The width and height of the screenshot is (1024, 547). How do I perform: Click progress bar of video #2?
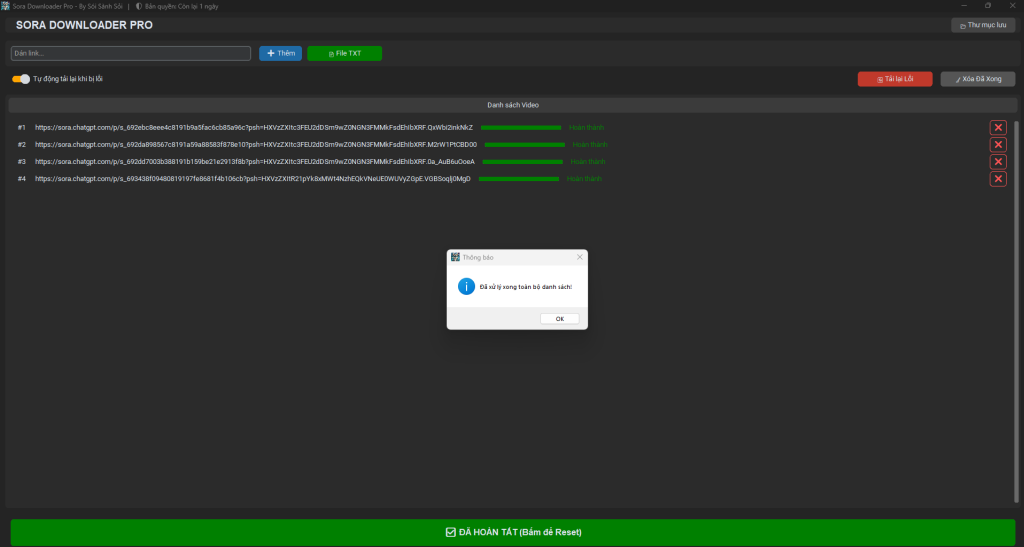[524, 144]
